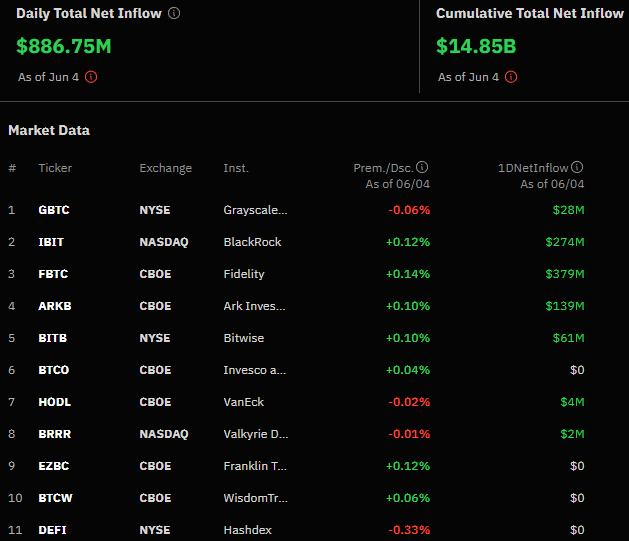Click the WisdomTr... institution name
Viewport: 629px width, 541px height.
tap(256, 498)
